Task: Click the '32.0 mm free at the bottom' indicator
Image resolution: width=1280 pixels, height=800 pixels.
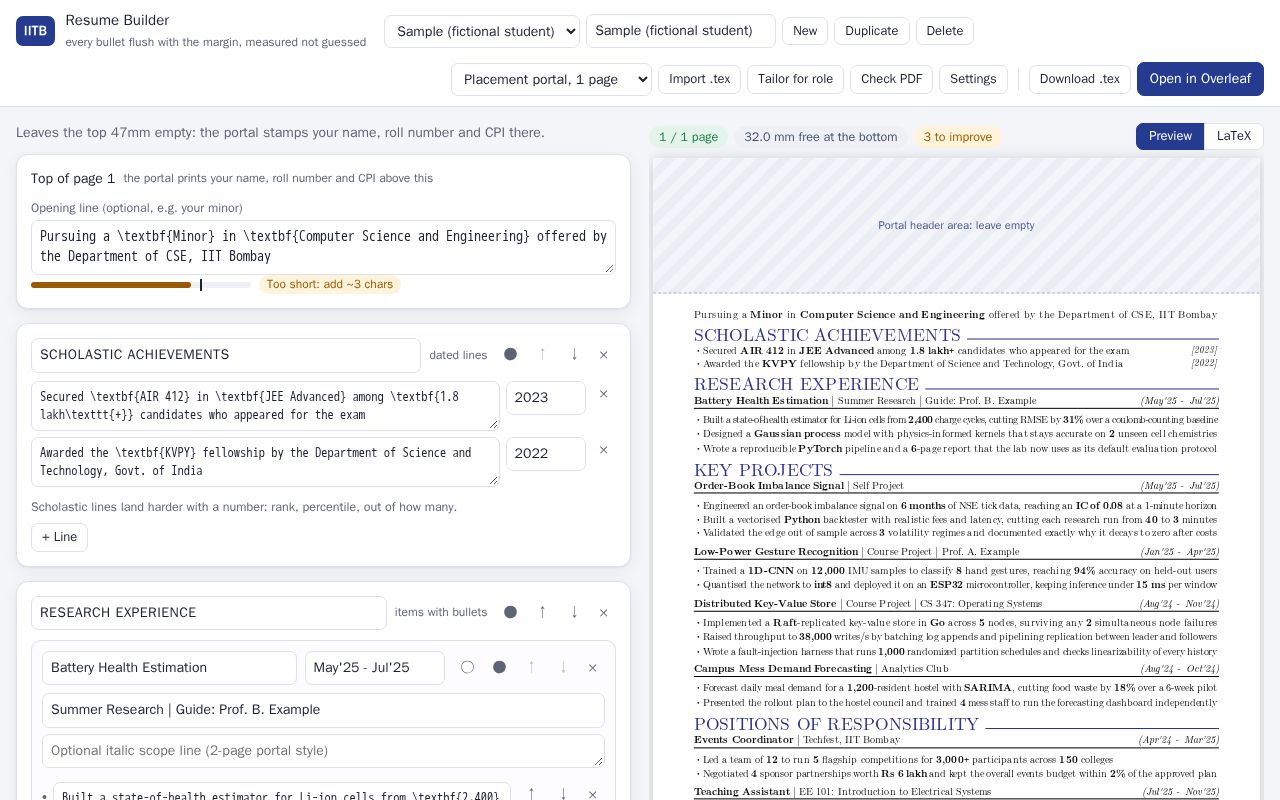Action: coord(821,137)
